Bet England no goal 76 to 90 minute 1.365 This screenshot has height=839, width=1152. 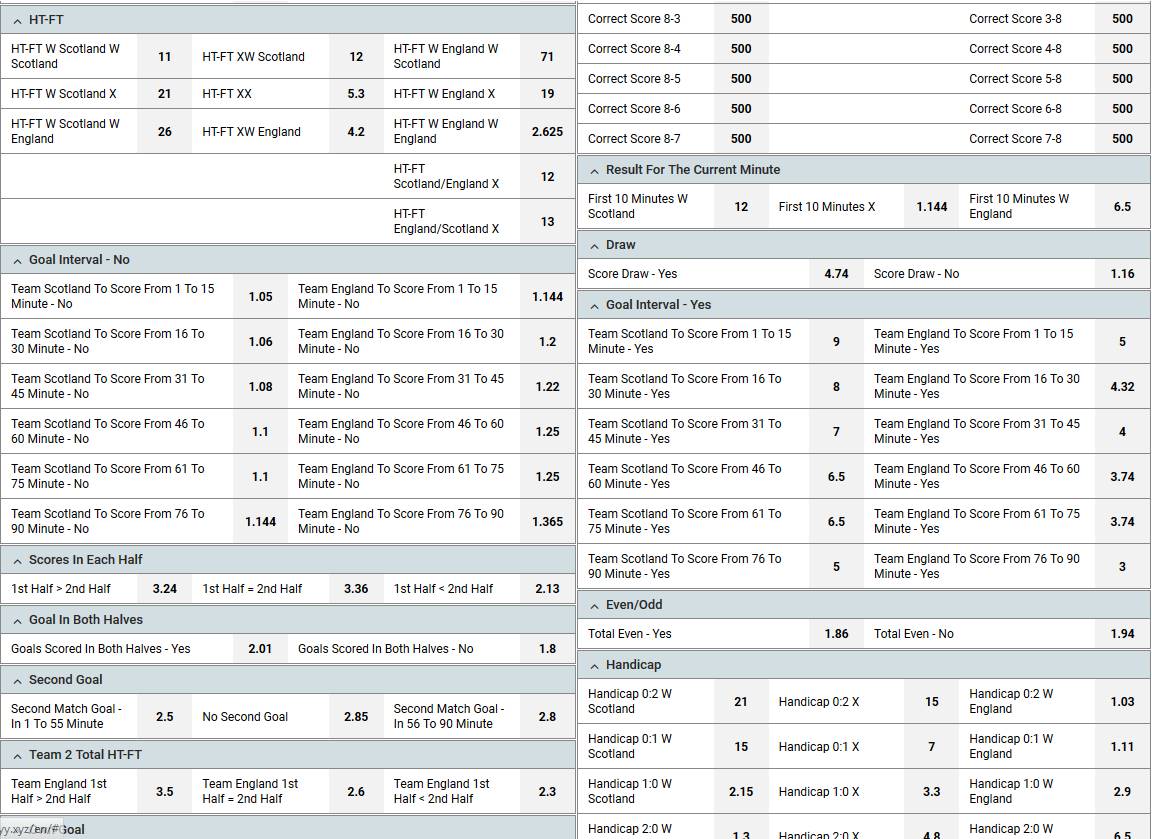[547, 522]
